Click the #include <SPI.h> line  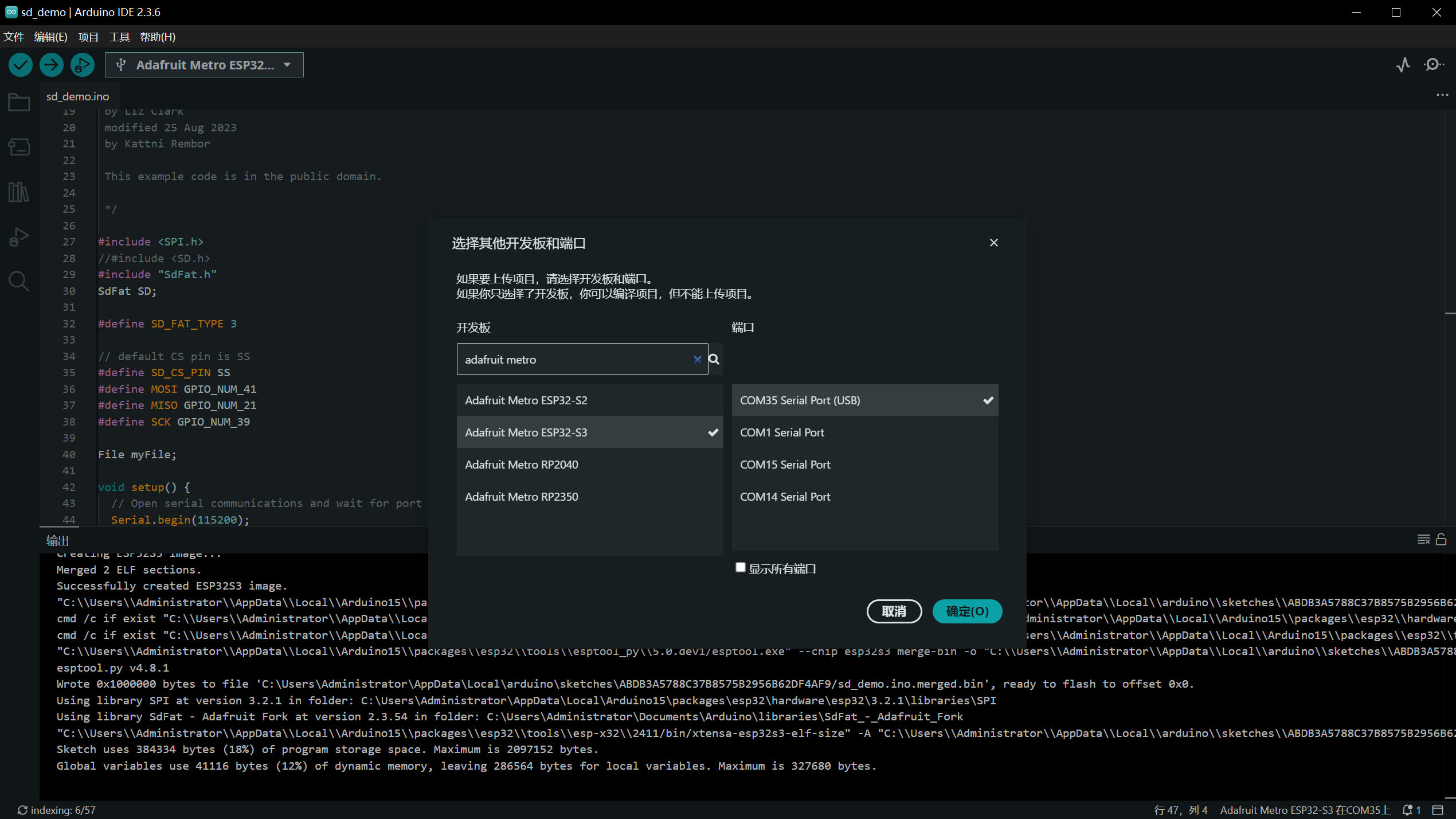151,241
